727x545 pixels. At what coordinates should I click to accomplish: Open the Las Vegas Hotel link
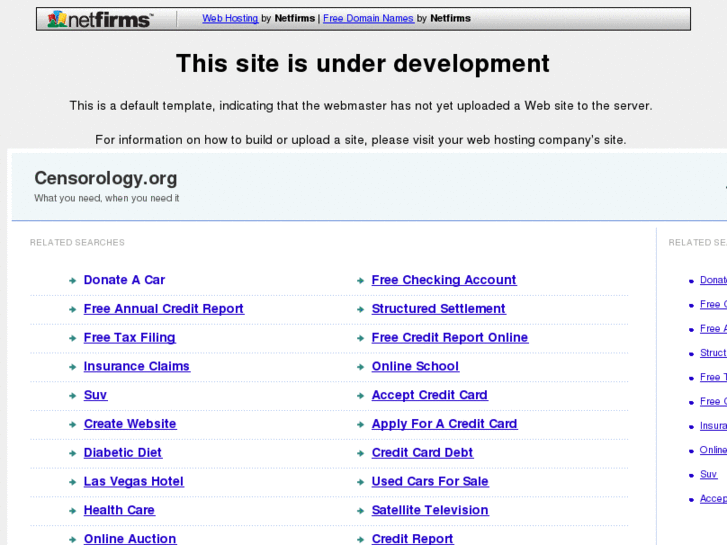pyautogui.click(x=134, y=481)
